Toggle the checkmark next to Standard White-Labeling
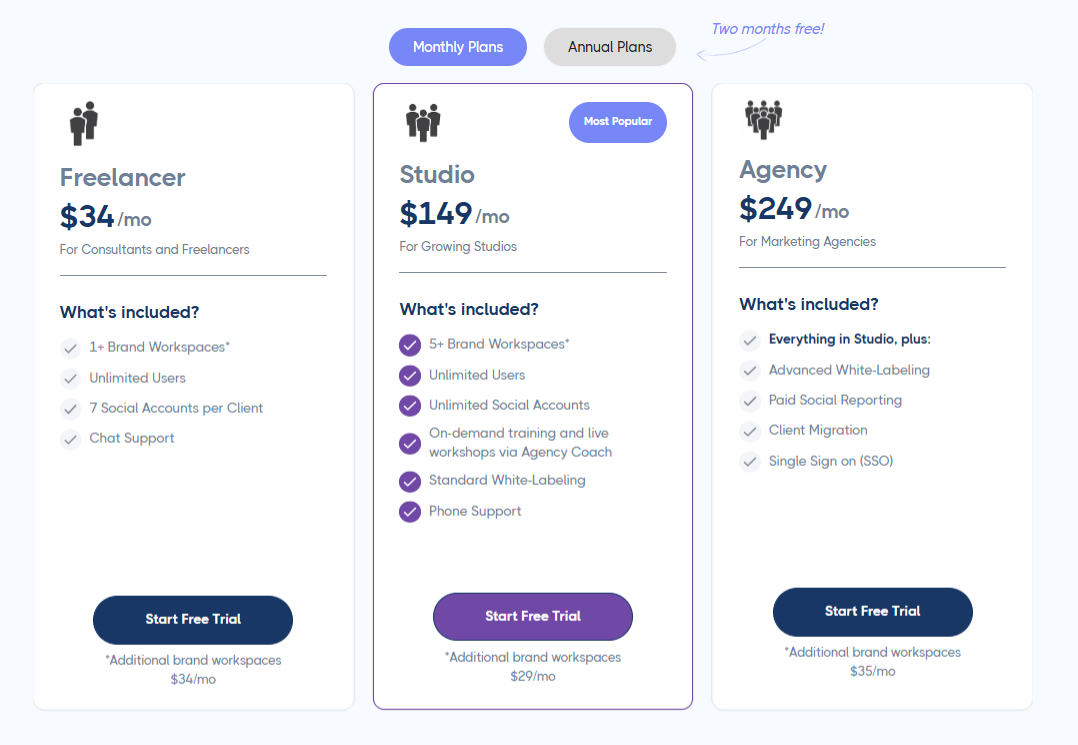This screenshot has width=1078, height=745. point(409,481)
